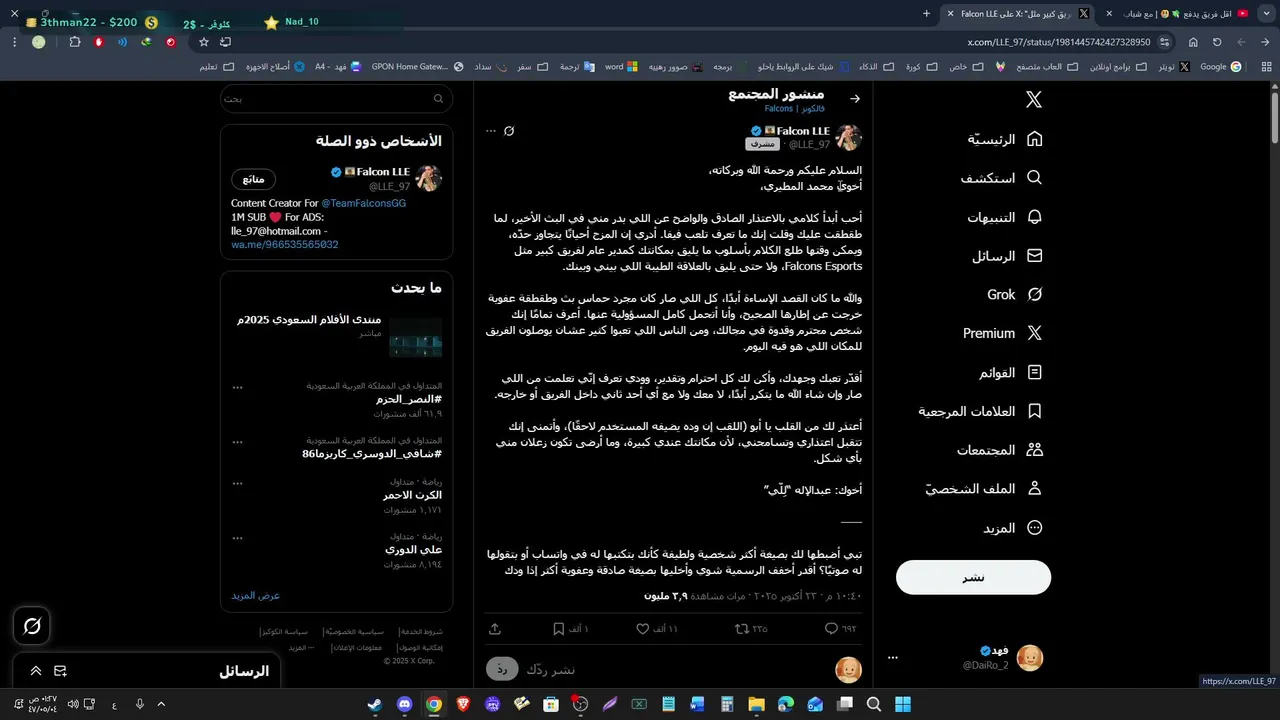
Task: Click الملف الشخصي profile icon
Action: coord(1035,489)
